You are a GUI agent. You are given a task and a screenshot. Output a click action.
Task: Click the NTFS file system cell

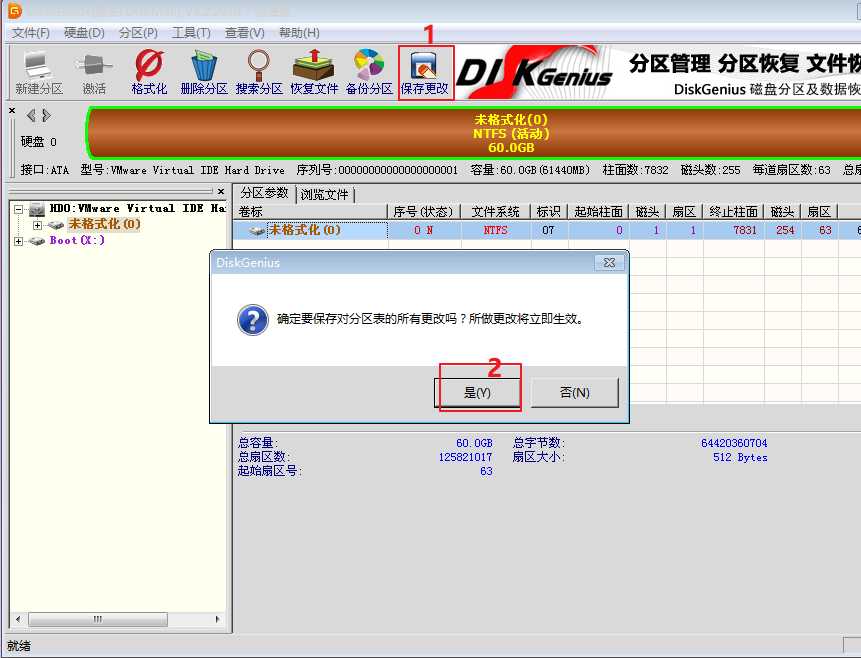[495, 230]
